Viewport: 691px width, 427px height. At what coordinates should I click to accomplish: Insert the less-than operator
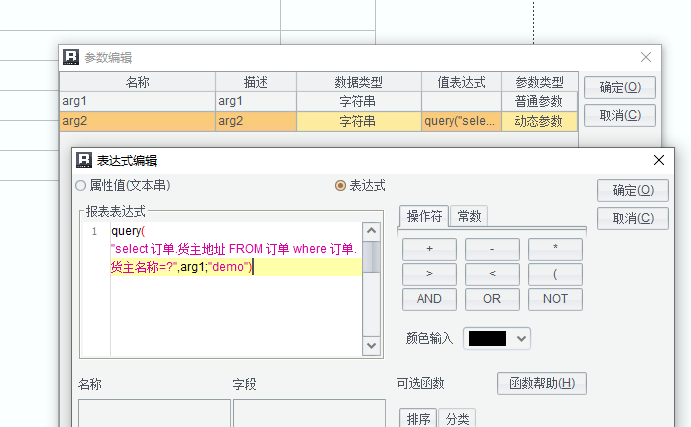492,274
